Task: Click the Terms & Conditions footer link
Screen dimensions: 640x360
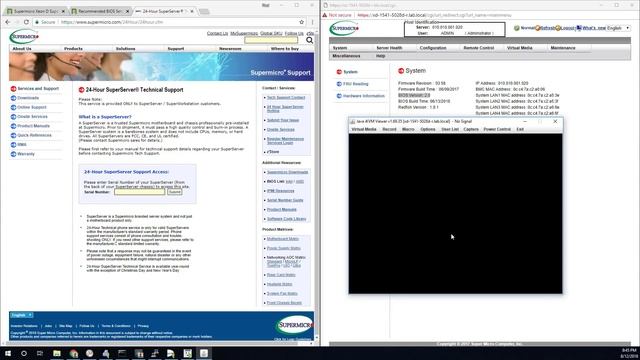Action: 116,326
